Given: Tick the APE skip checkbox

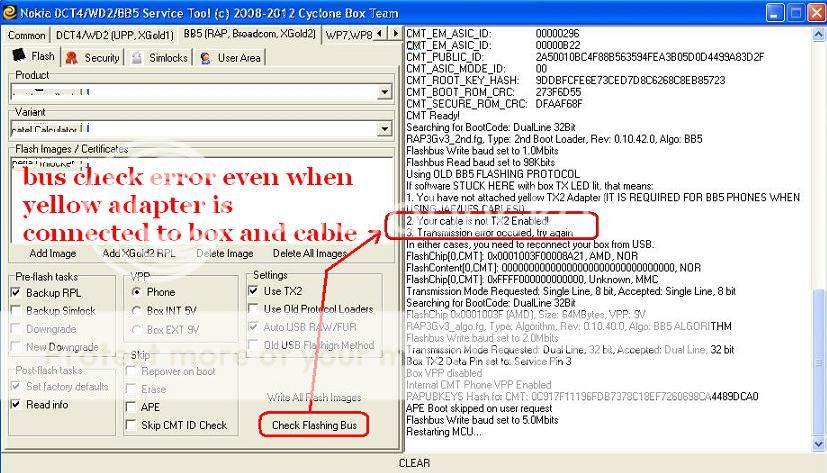Looking at the screenshot, I should point(131,407).
